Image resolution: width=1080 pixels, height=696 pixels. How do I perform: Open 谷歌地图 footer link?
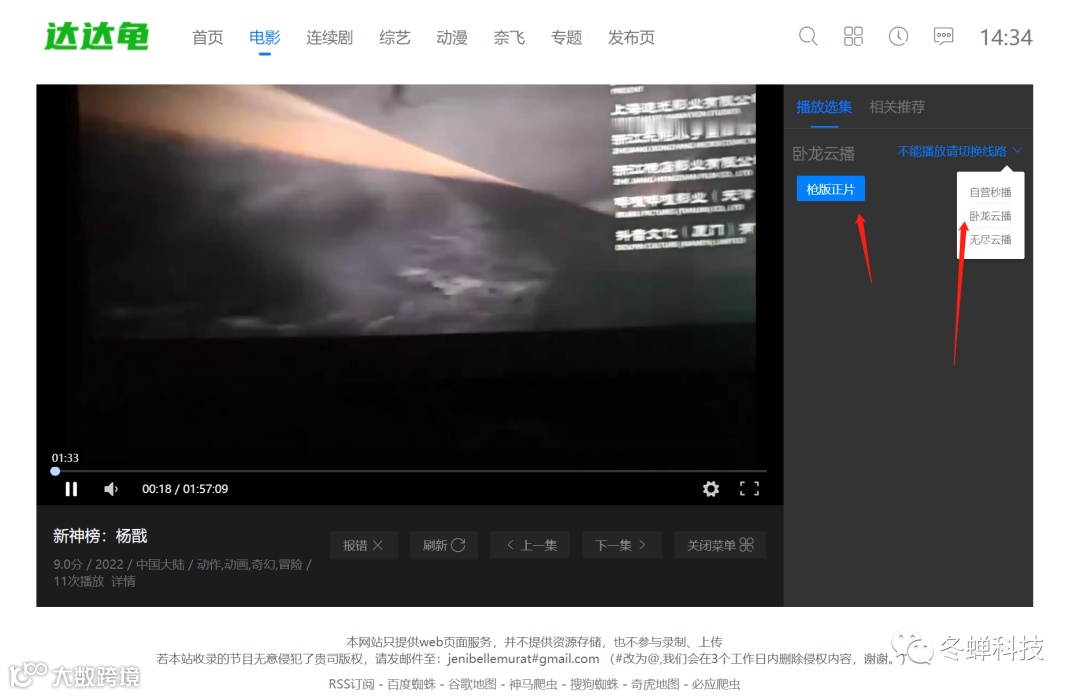pos(472,684)
